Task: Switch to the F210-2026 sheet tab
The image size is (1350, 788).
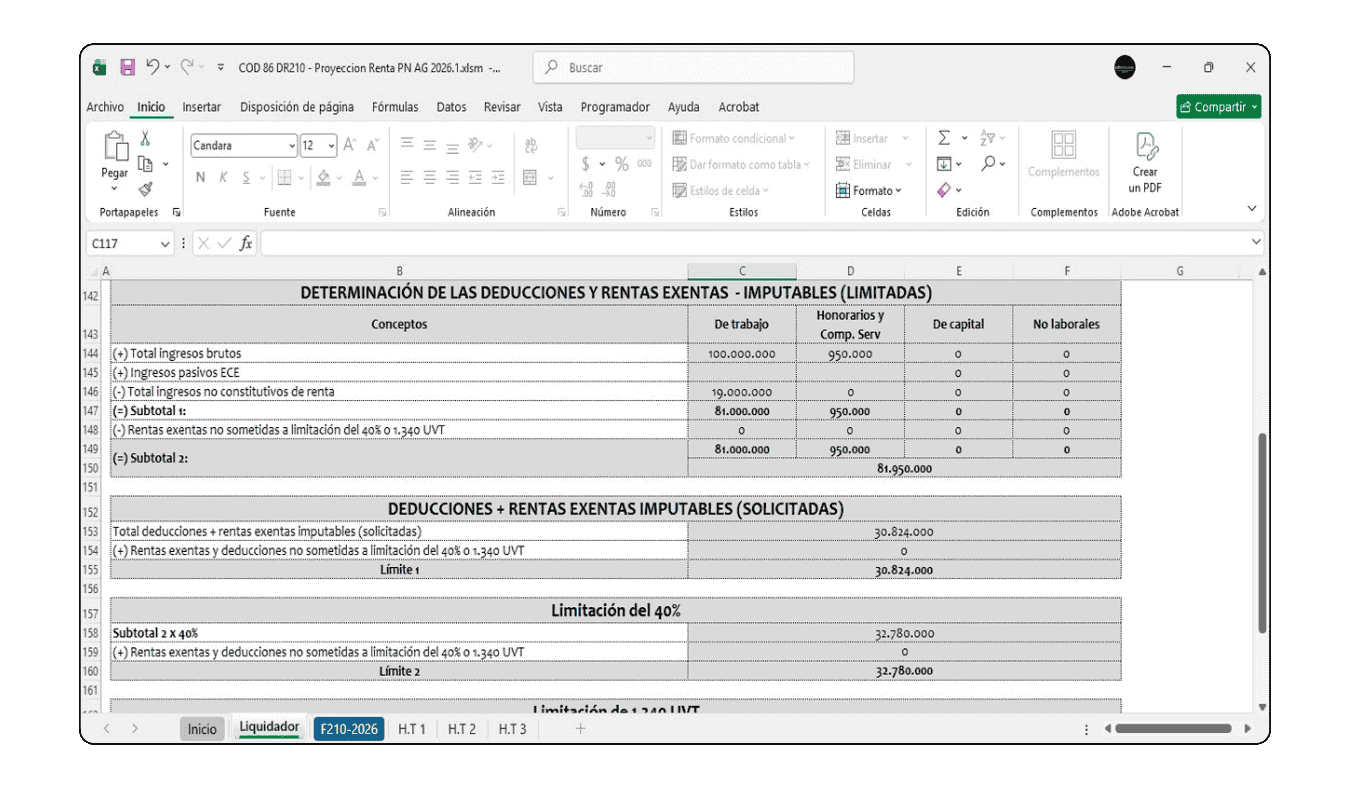Action: tap(349, 729)
